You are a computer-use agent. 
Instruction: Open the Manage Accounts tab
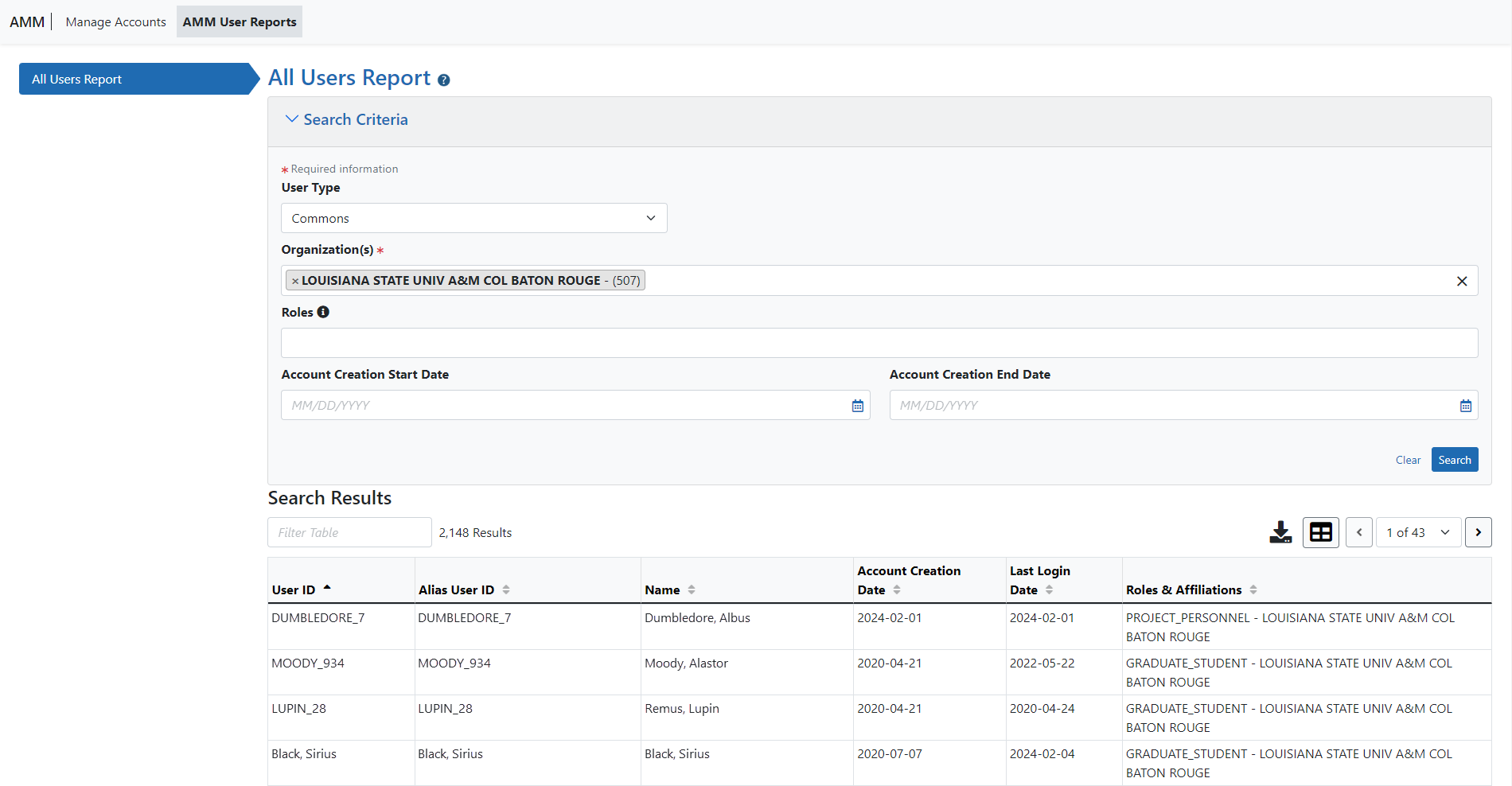[115, 22]
